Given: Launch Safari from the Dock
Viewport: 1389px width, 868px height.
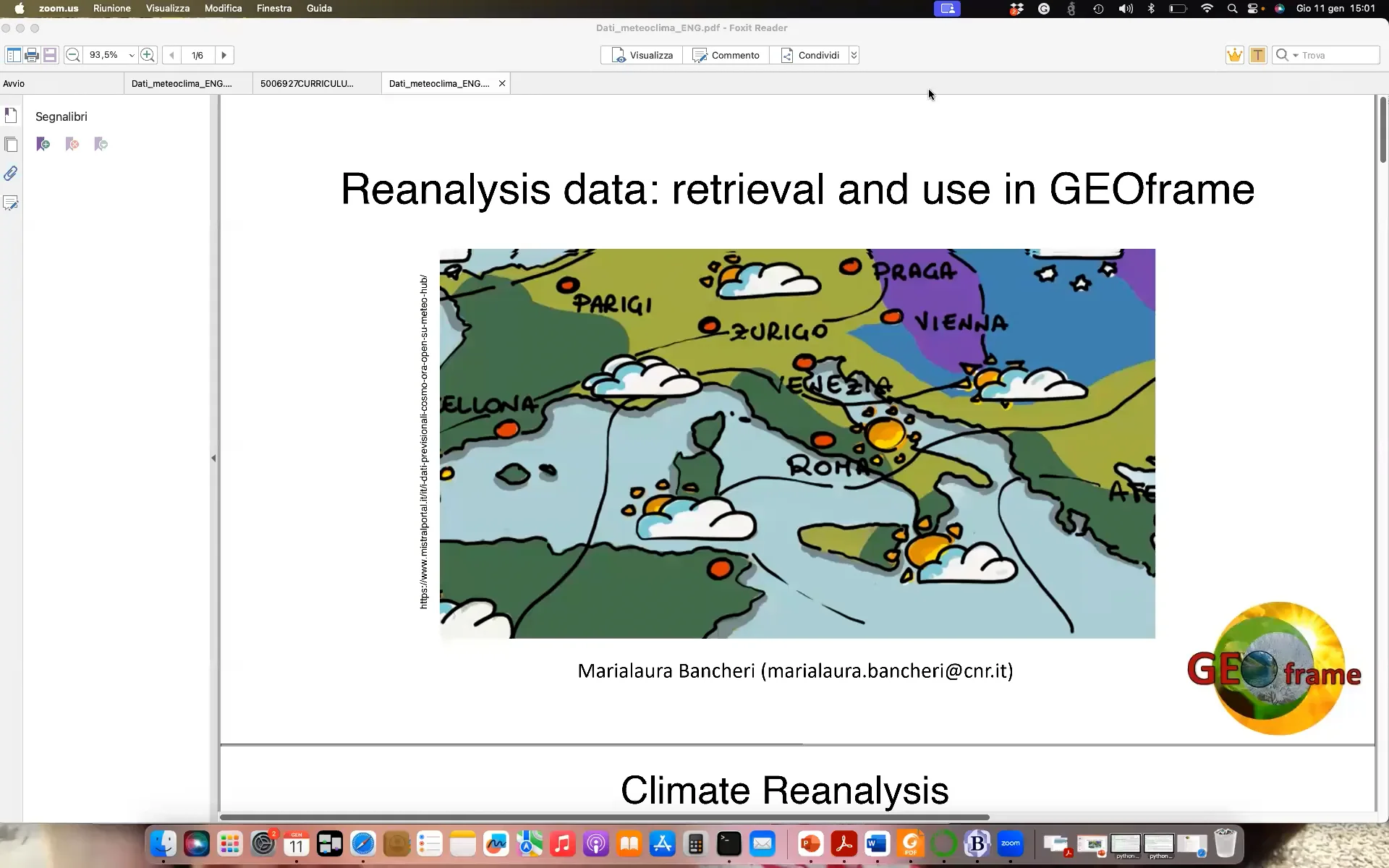Looking at the screenshot, I should pyautogui.click(x=363, y=843).
